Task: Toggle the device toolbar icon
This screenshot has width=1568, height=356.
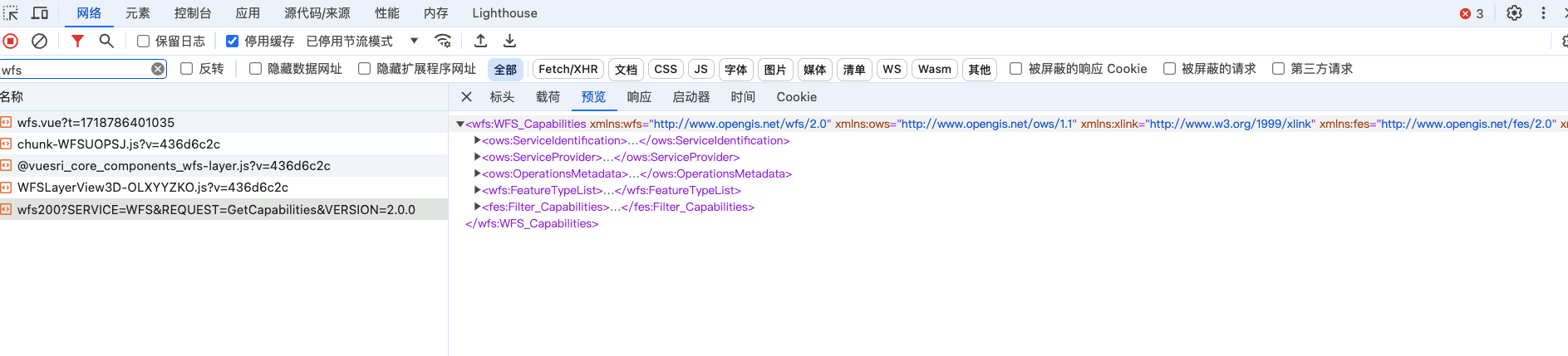Action: (39, 13)
